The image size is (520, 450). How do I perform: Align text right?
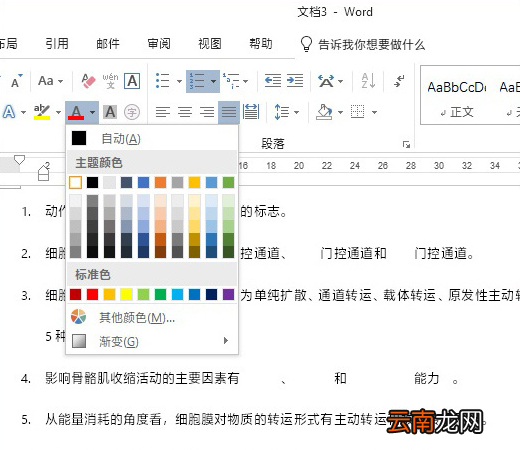point(207,112)
